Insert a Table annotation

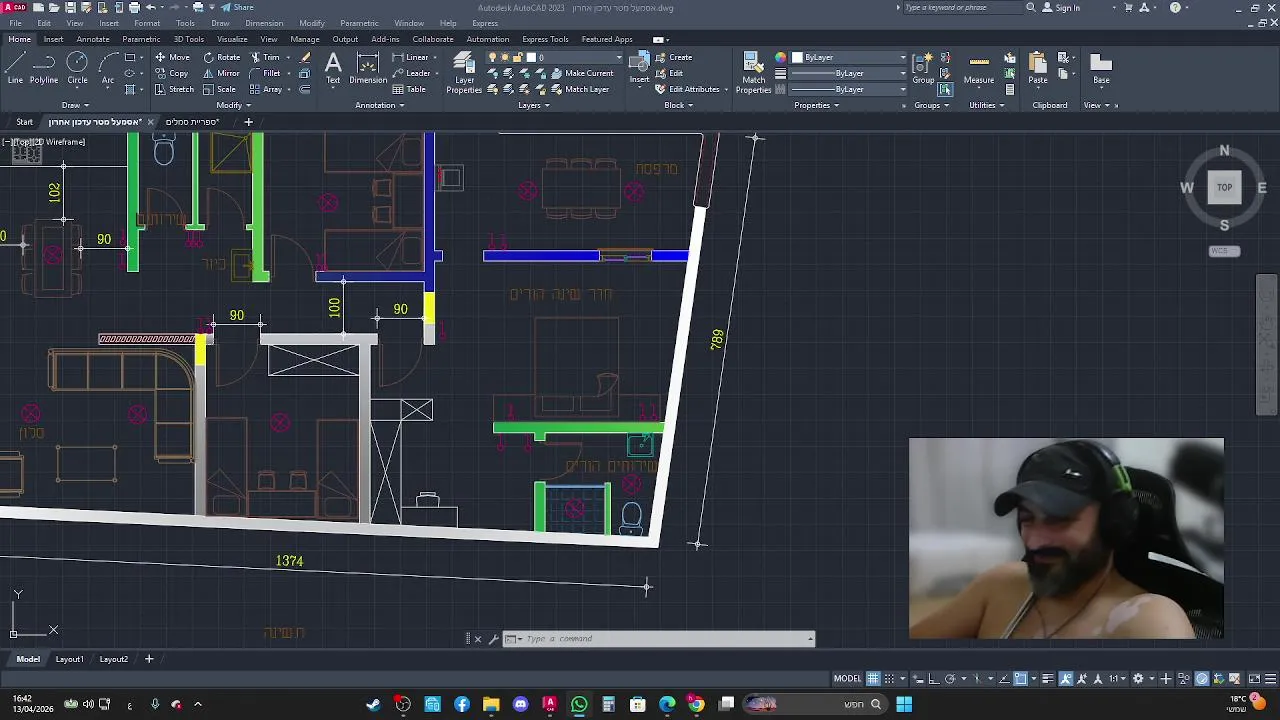(x=409, y=89)
